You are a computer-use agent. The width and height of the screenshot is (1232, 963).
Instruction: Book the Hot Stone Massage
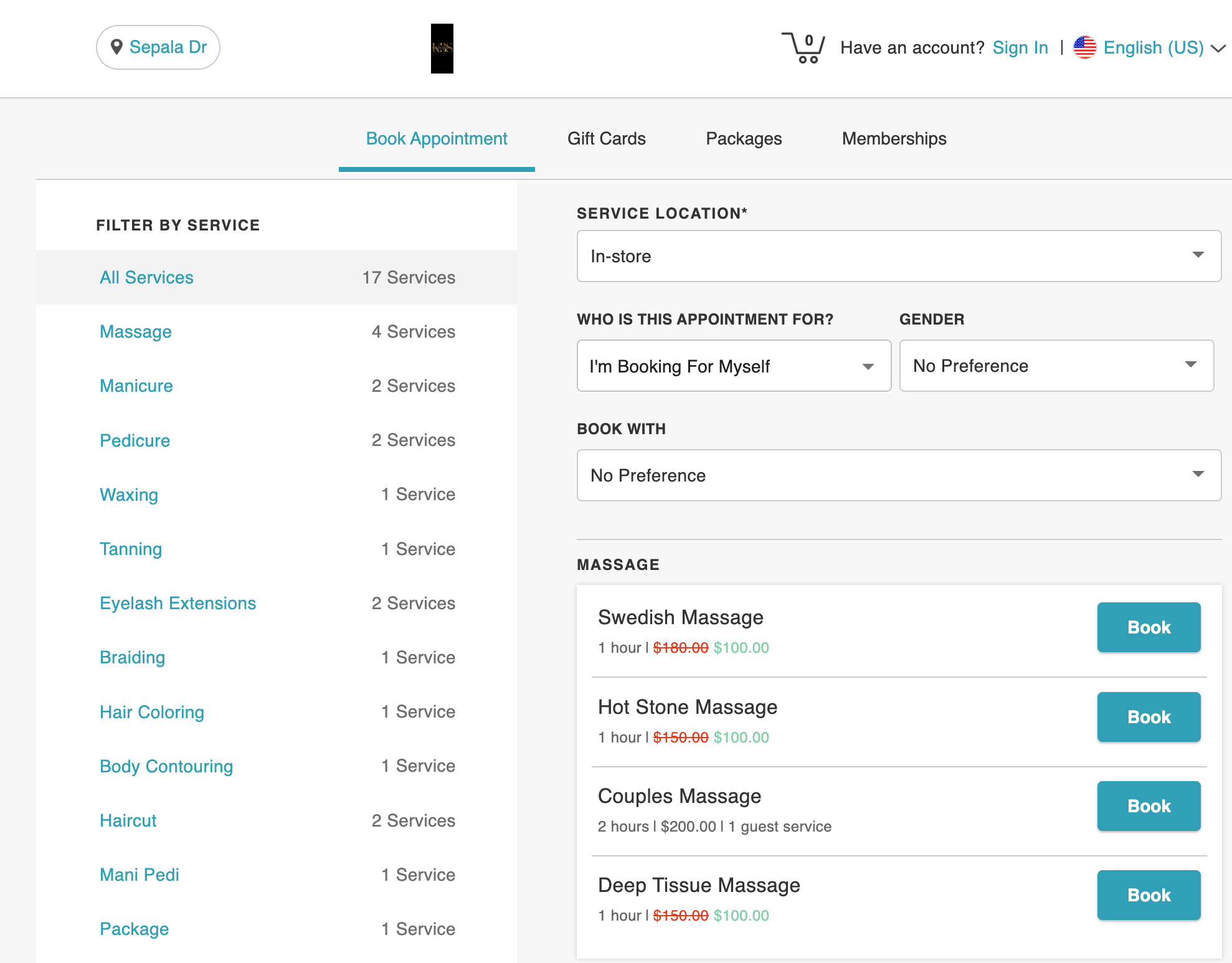click(1148, 717)
